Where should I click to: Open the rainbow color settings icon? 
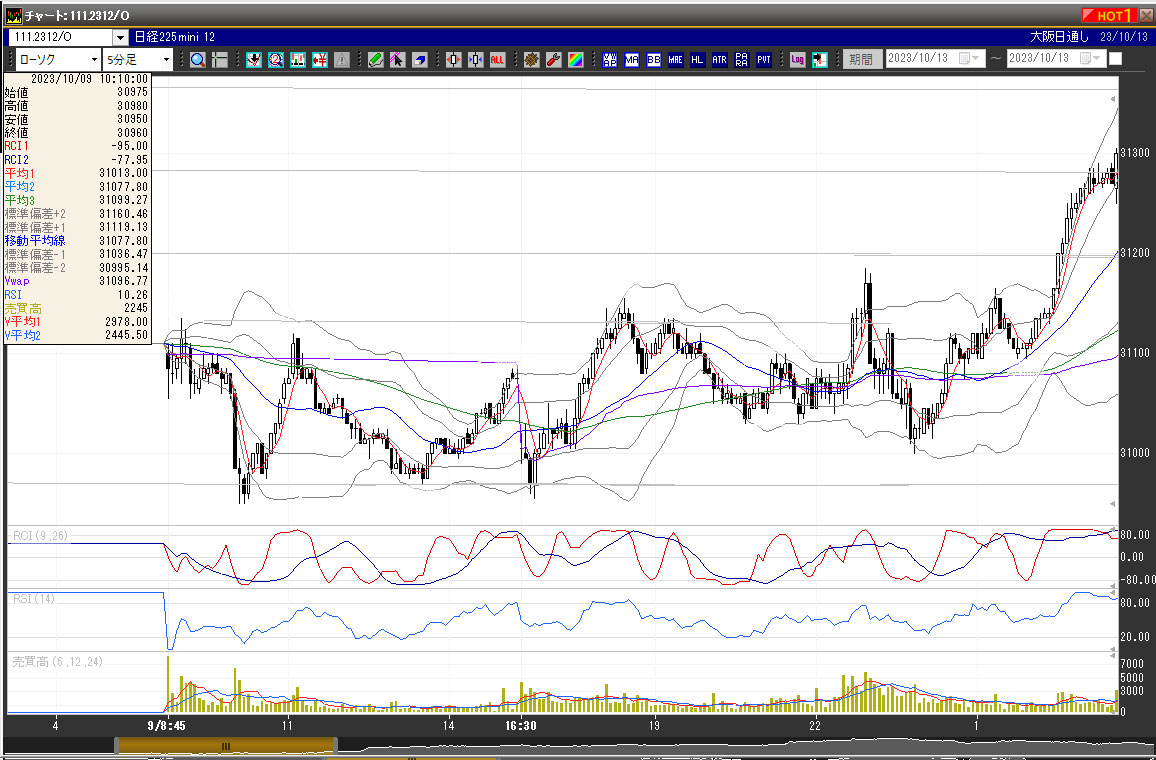(576, 60)
